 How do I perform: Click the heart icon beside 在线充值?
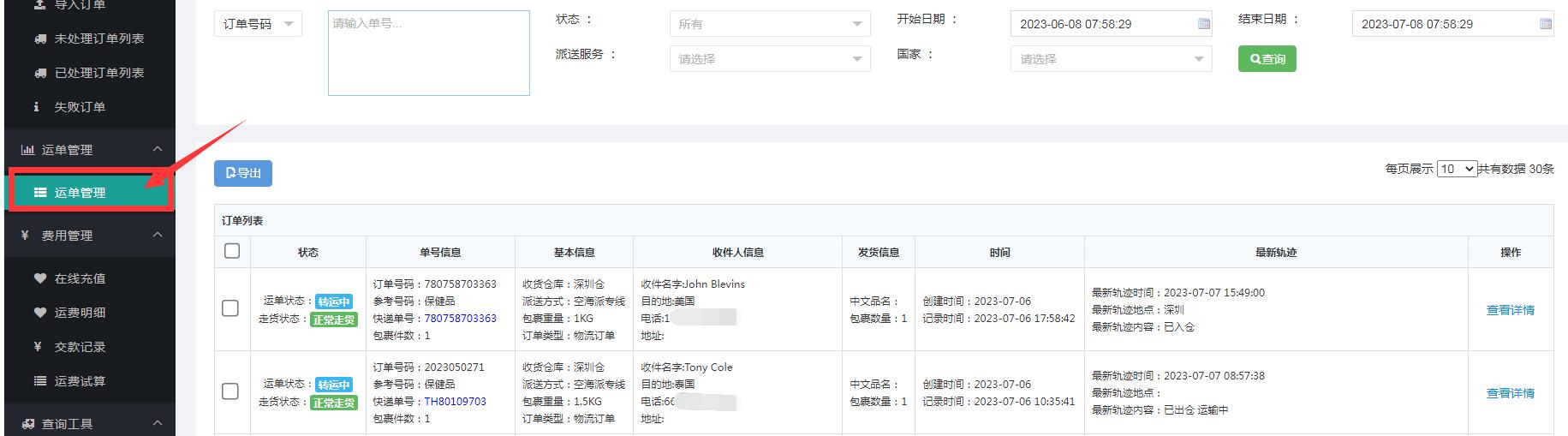coord(39,278)
